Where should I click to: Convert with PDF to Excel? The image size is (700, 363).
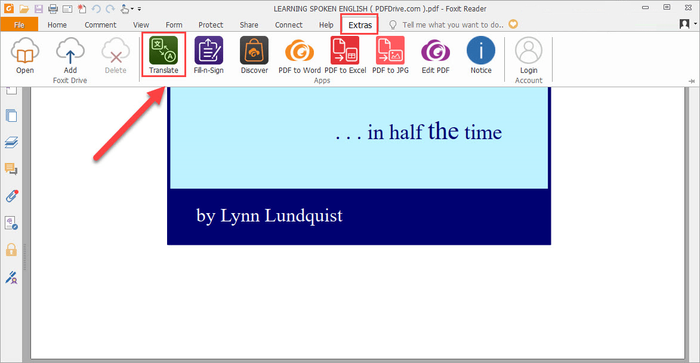345,55
